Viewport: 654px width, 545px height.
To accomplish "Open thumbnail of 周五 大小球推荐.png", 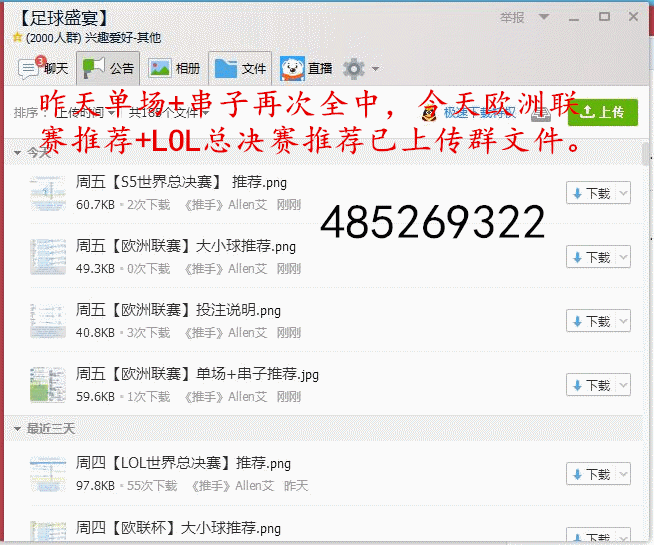I will coord(48,257).
